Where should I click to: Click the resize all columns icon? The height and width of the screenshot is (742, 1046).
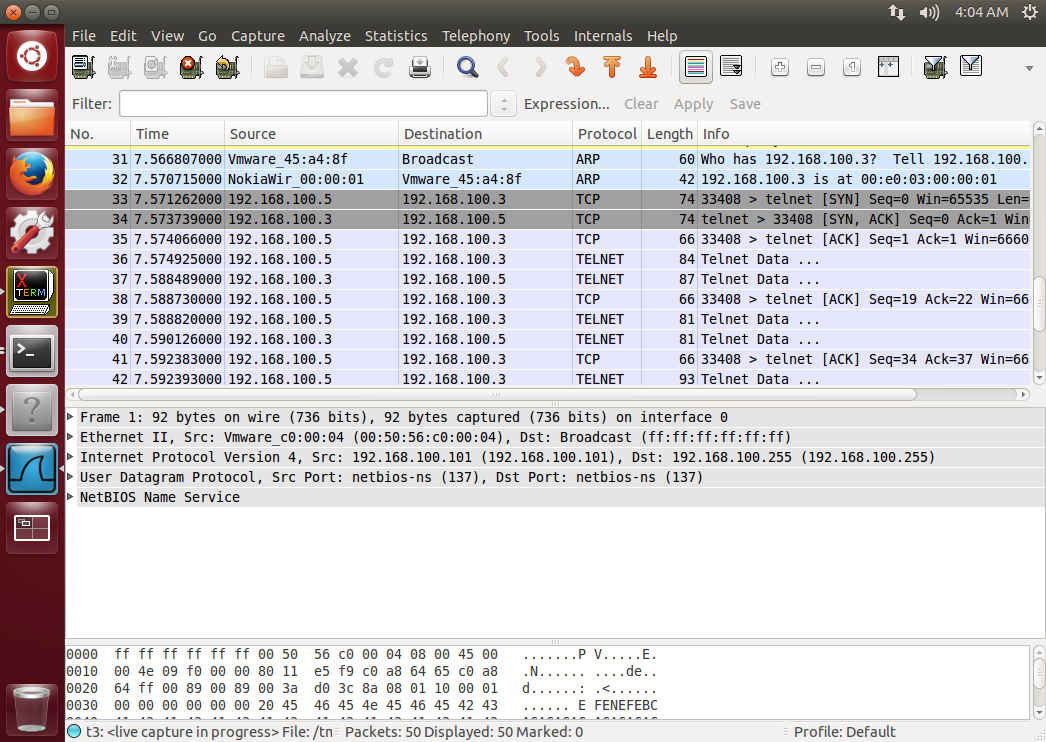888,67
